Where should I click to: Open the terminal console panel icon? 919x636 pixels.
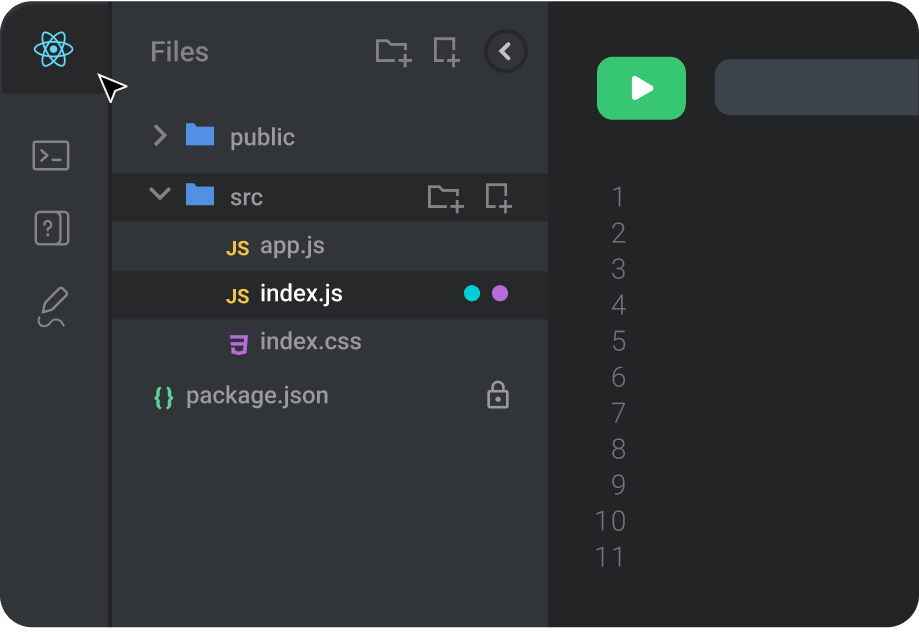pos(51,155)
